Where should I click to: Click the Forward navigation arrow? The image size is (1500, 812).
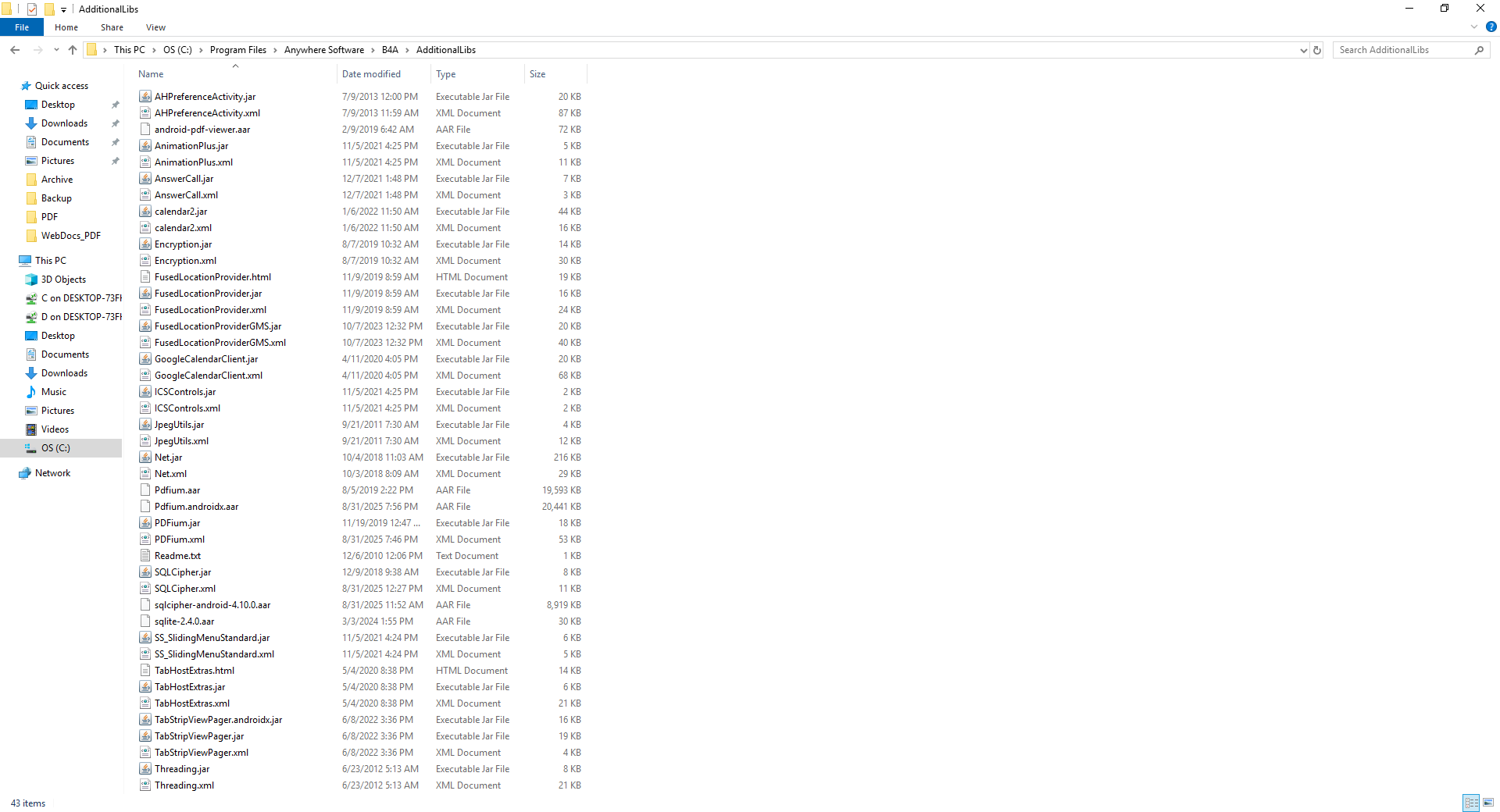click(37, 50)
